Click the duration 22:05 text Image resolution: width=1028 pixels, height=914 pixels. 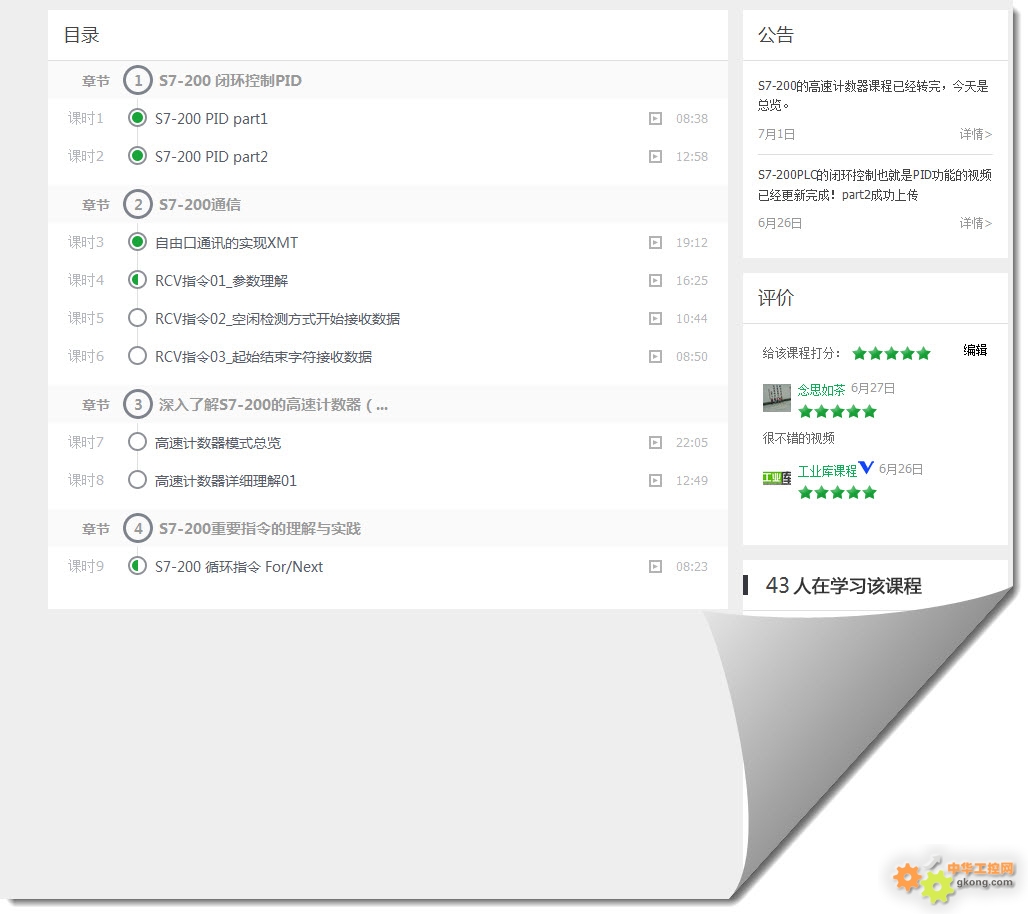692,443
